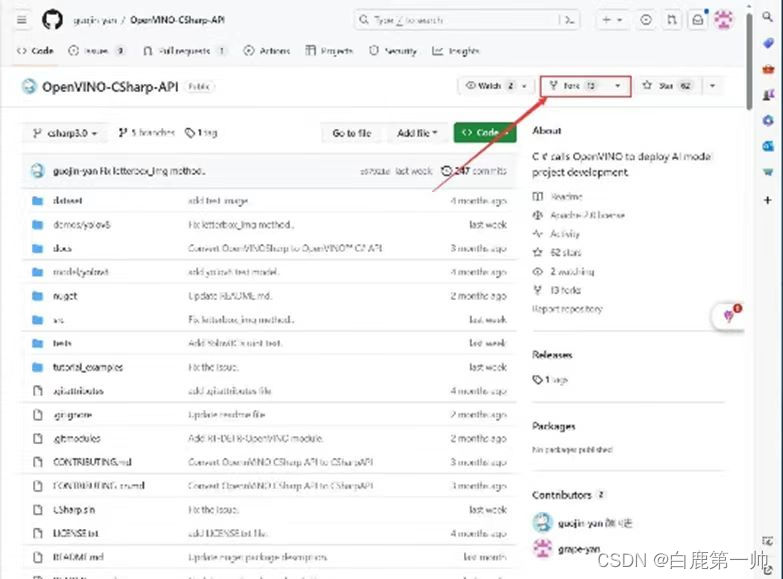Click Report repository link
Viewport: 783px width, 579px height.
(567, 309)
